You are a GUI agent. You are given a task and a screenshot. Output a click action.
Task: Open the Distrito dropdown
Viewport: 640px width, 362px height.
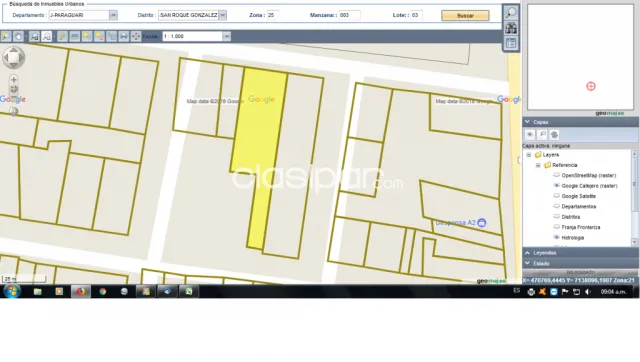pyautogui.click(x=222, y=15)
